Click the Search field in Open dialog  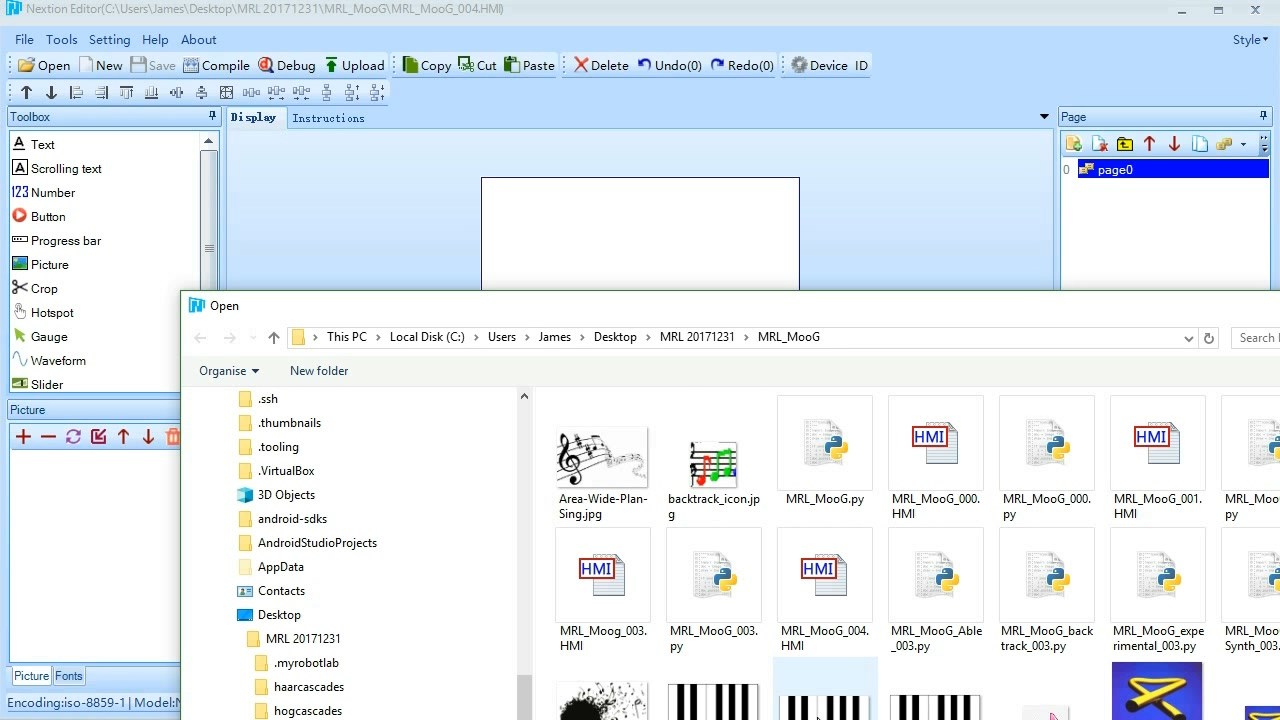pyautogui.click(x=1255, y=338)
